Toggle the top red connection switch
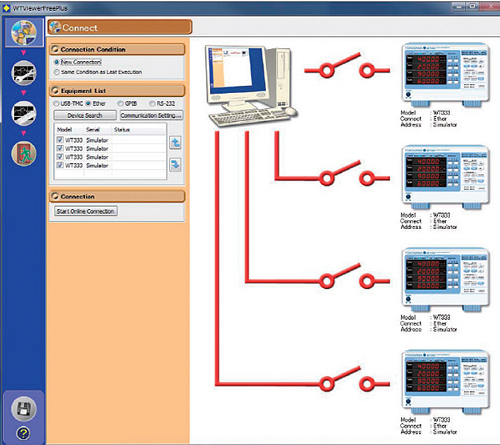The width and height of the screenshot is (500, 445). point(347,66)
